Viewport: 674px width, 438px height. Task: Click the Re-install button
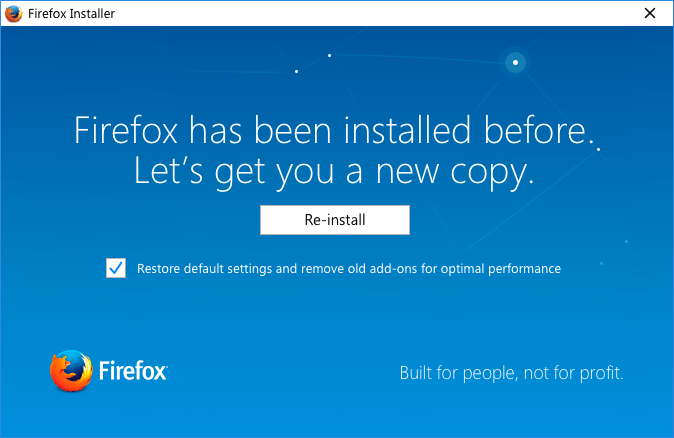(x=335, y=220)
